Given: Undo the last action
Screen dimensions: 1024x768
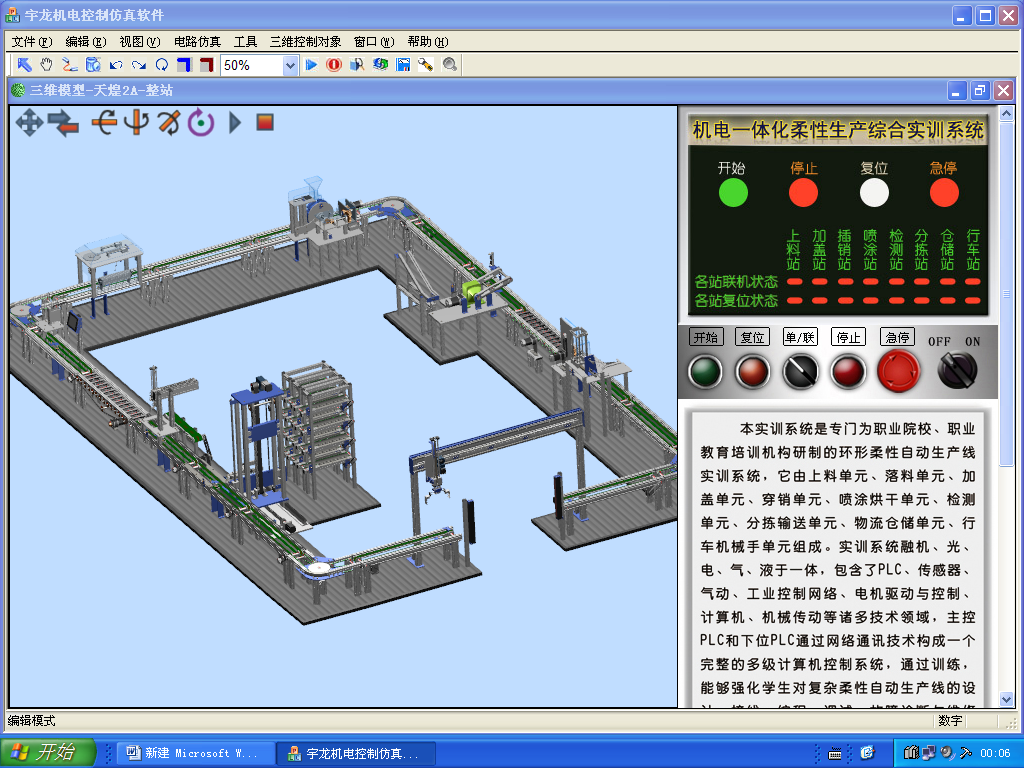Looking at the screenshot, I should 116,65.
